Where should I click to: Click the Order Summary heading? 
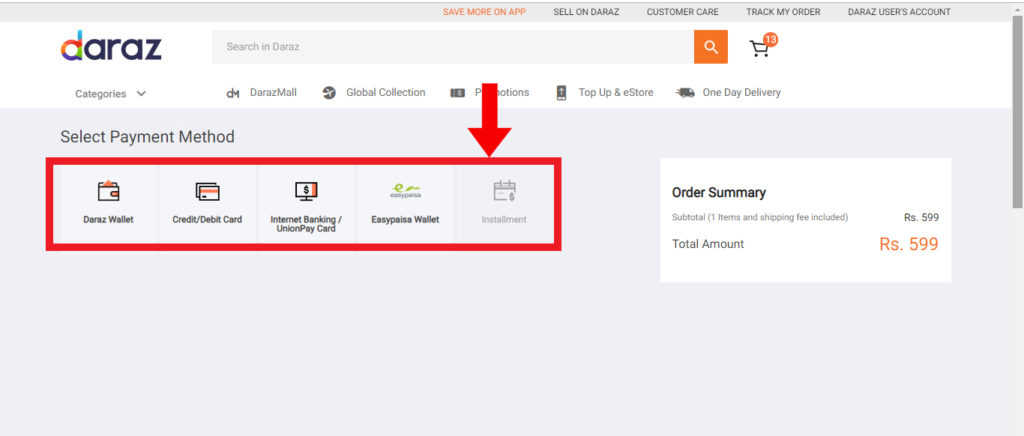pos(719,193)
